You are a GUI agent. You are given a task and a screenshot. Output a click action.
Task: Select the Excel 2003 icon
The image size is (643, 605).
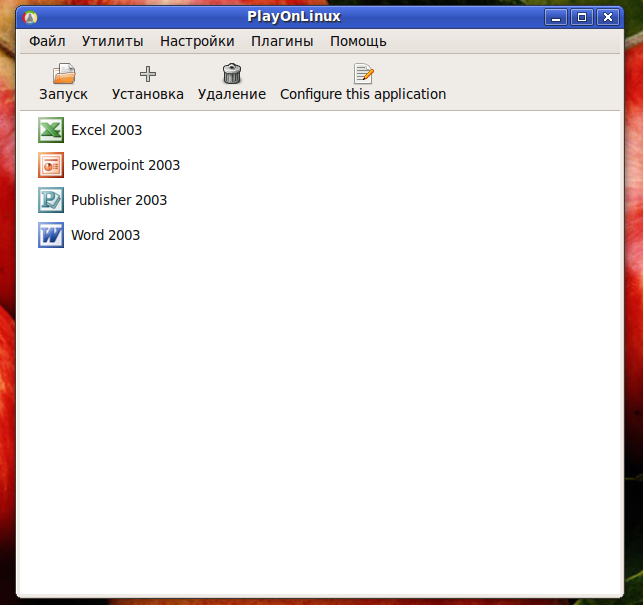50,130
